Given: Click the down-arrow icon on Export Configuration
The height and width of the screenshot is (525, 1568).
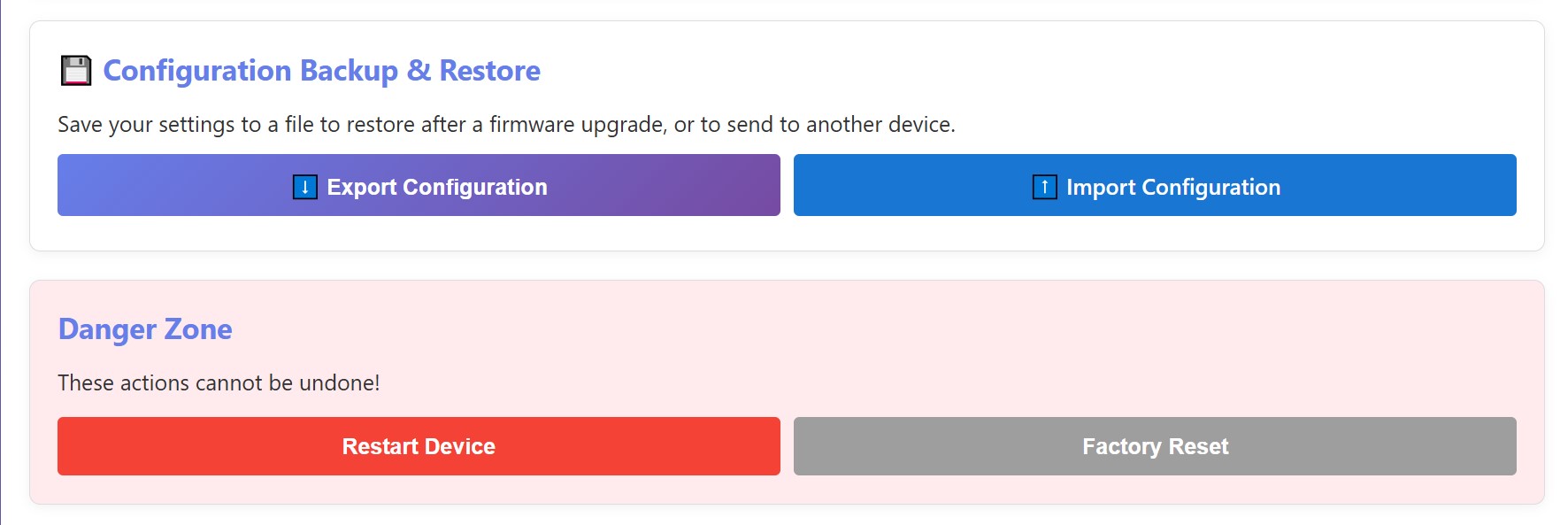Looking at the screenshot, I should click(x=304, y=187).
